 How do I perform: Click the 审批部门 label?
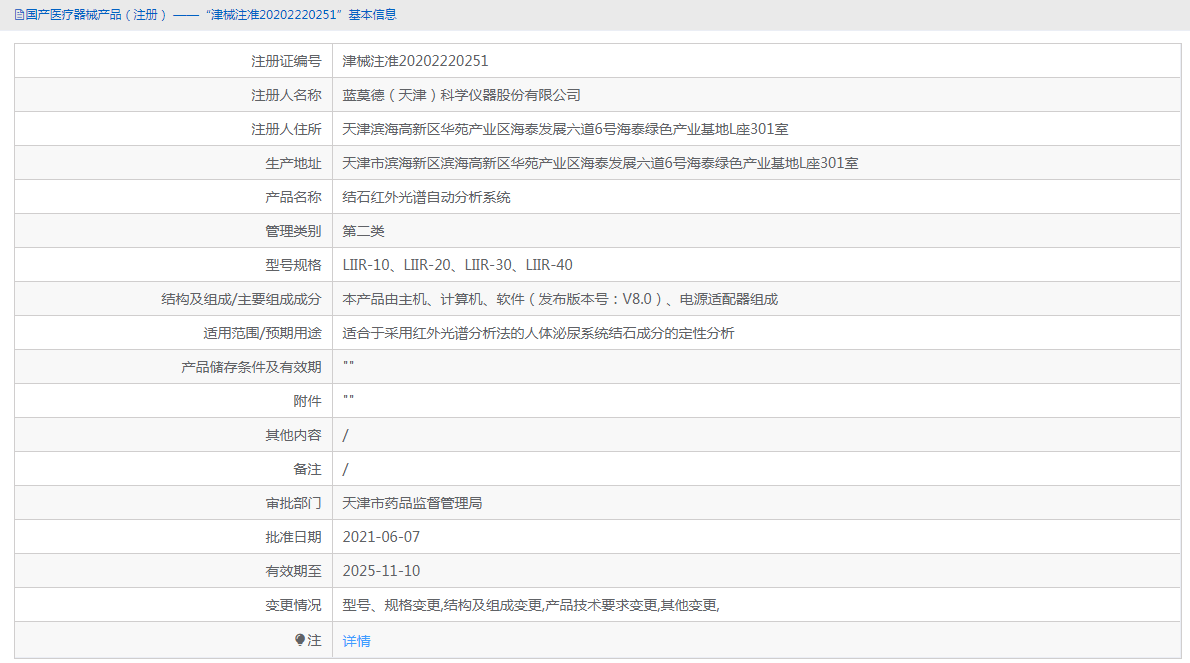pos(293,503)
